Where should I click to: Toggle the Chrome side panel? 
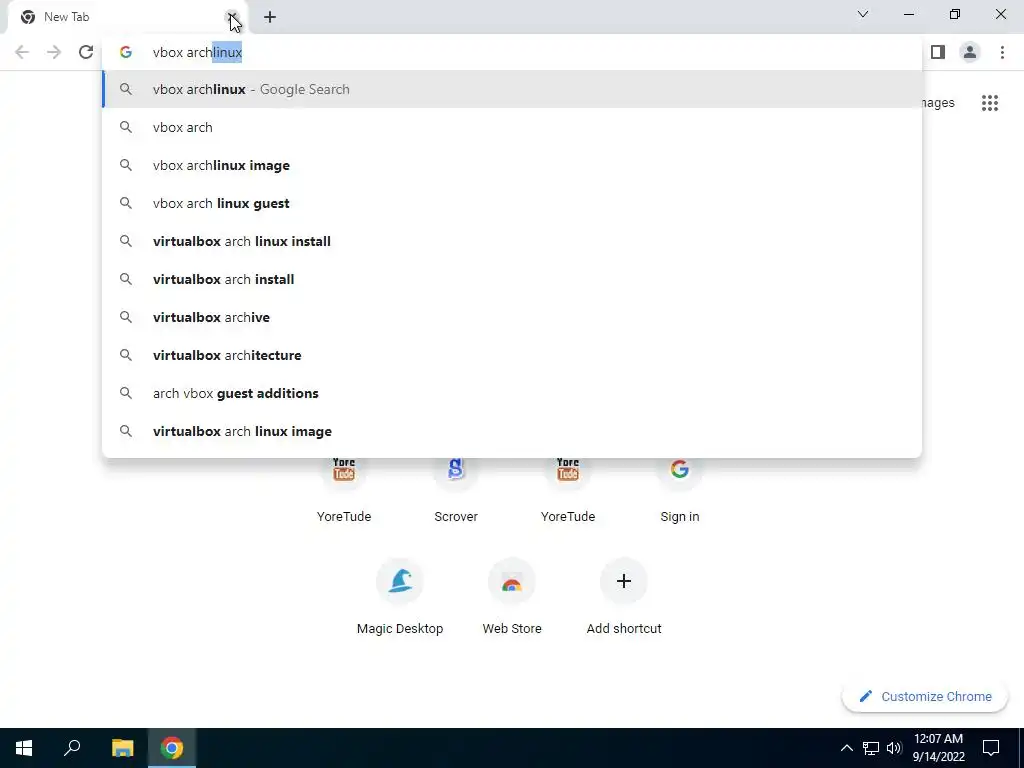click(x=938, y=52)
